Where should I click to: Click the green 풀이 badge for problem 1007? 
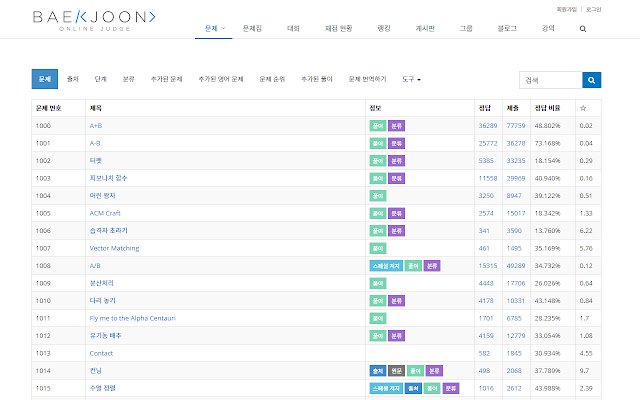378,248
